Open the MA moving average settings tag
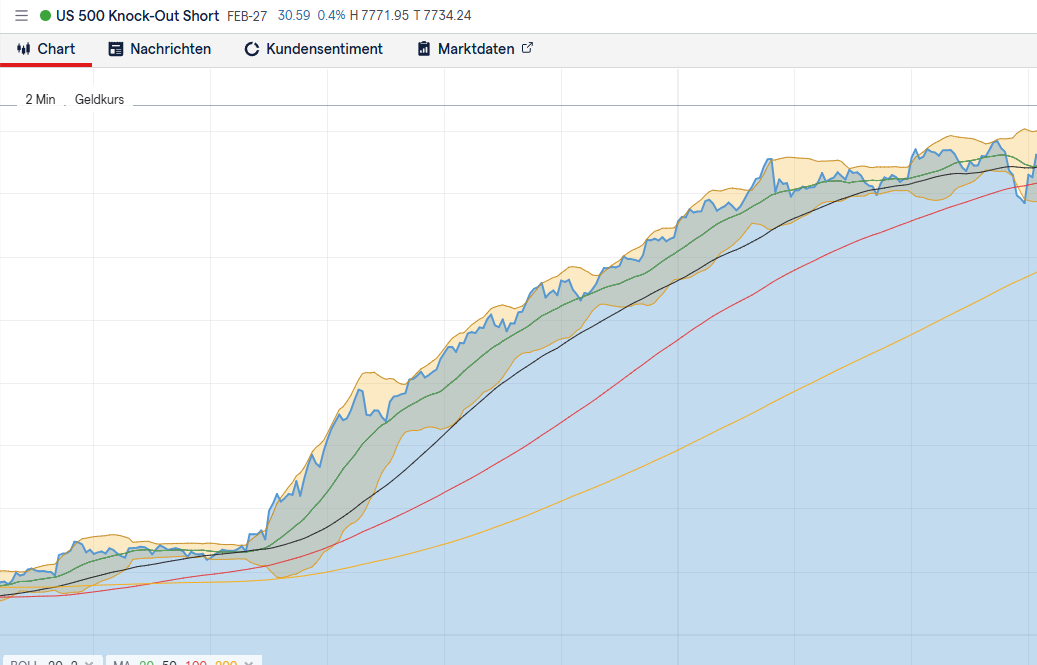This screenshot has width=1037, height=665. click(175, 662)
